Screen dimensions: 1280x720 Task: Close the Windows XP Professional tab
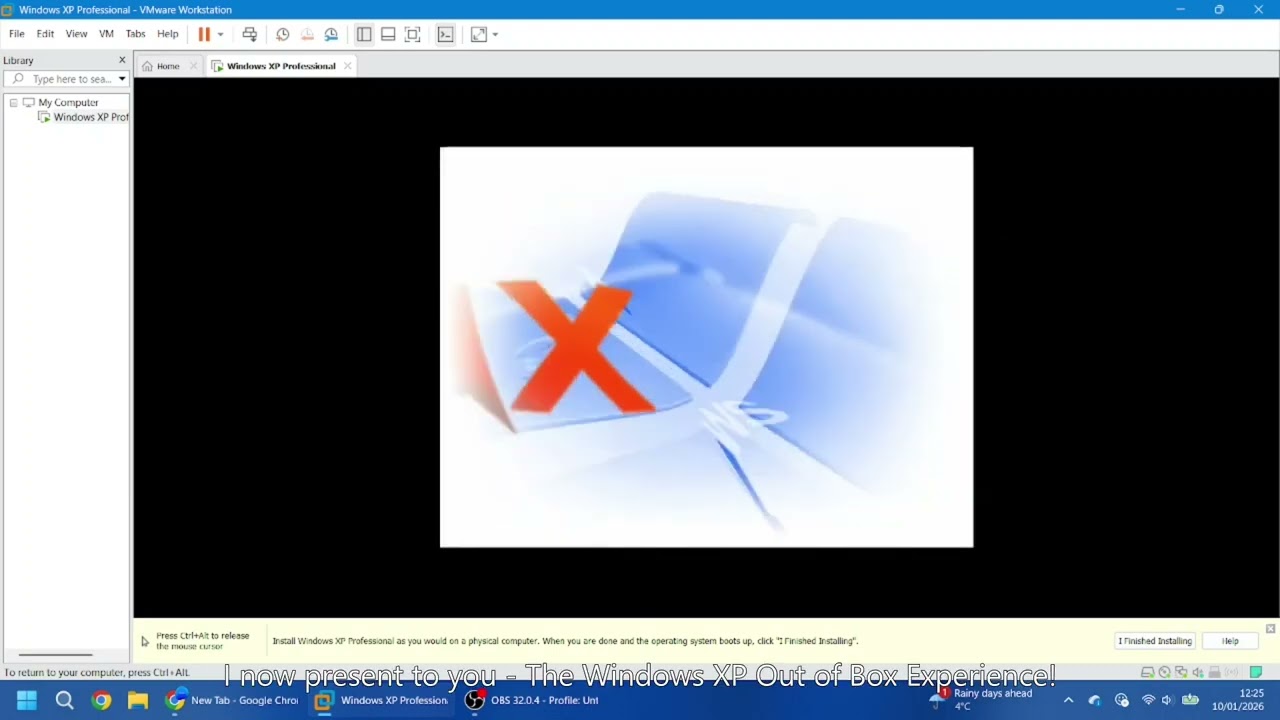coord(348,66)
